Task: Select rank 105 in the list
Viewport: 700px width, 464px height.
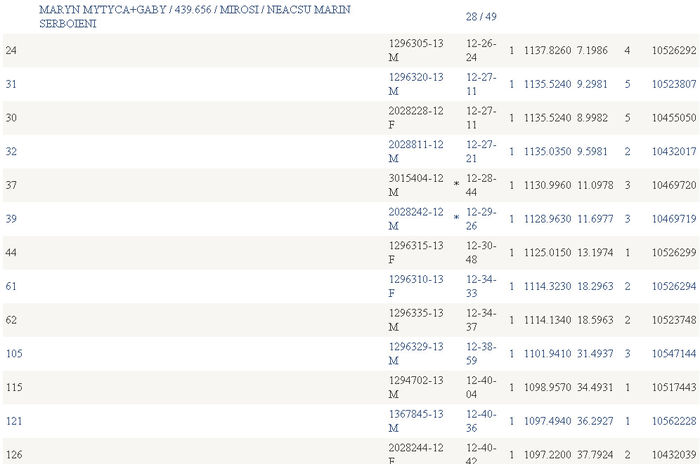Action: tap(14, 354)
